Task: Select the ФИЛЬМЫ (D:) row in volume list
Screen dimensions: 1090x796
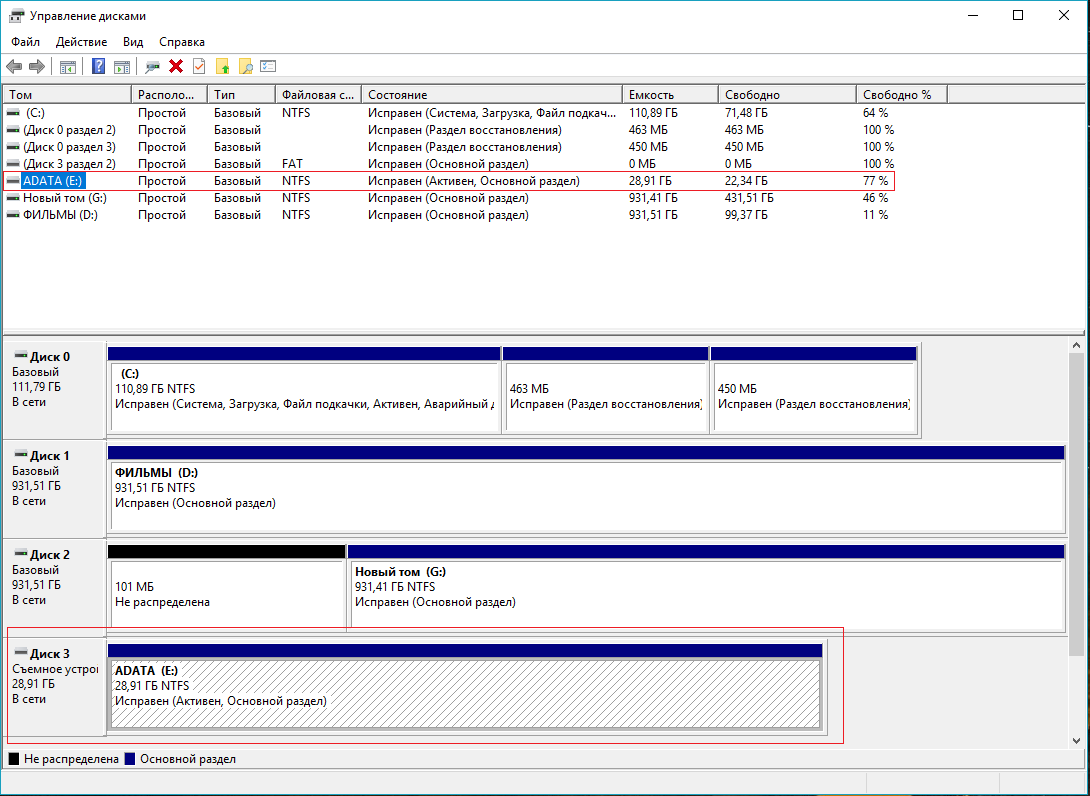Action: [x=60, y=215]
